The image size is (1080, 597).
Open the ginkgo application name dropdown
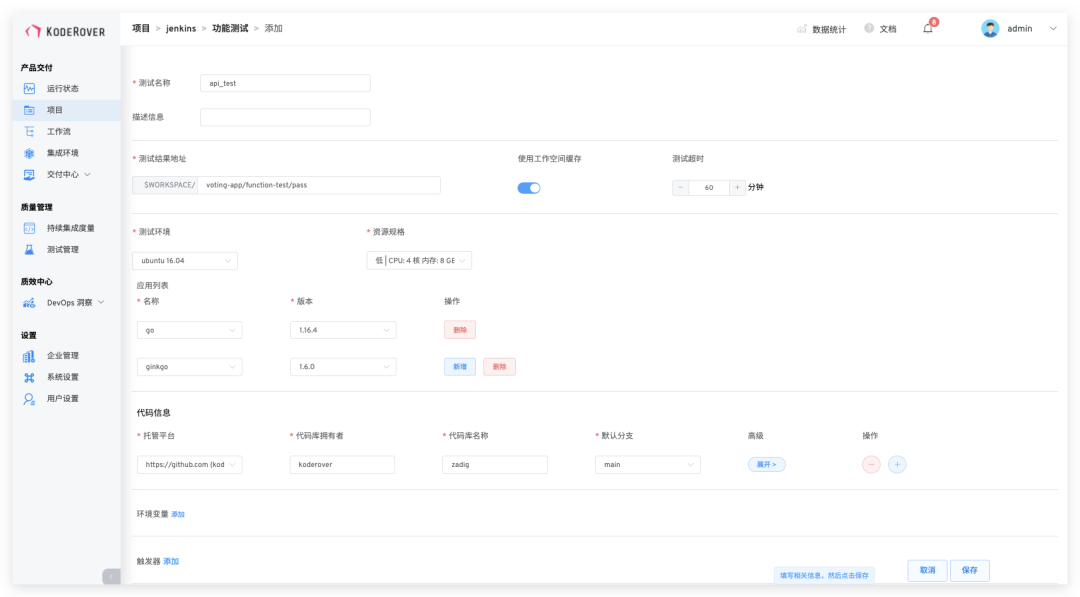[189, 367]
